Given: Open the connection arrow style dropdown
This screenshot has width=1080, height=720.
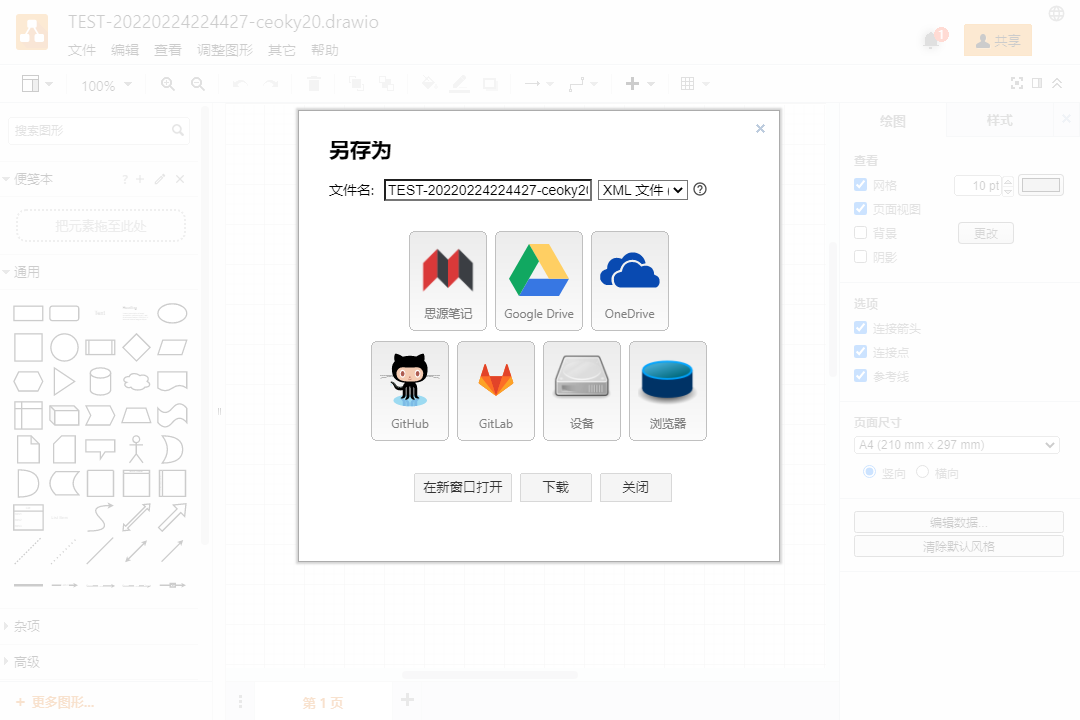Looking at the screenshot, I should pos(539,84).
